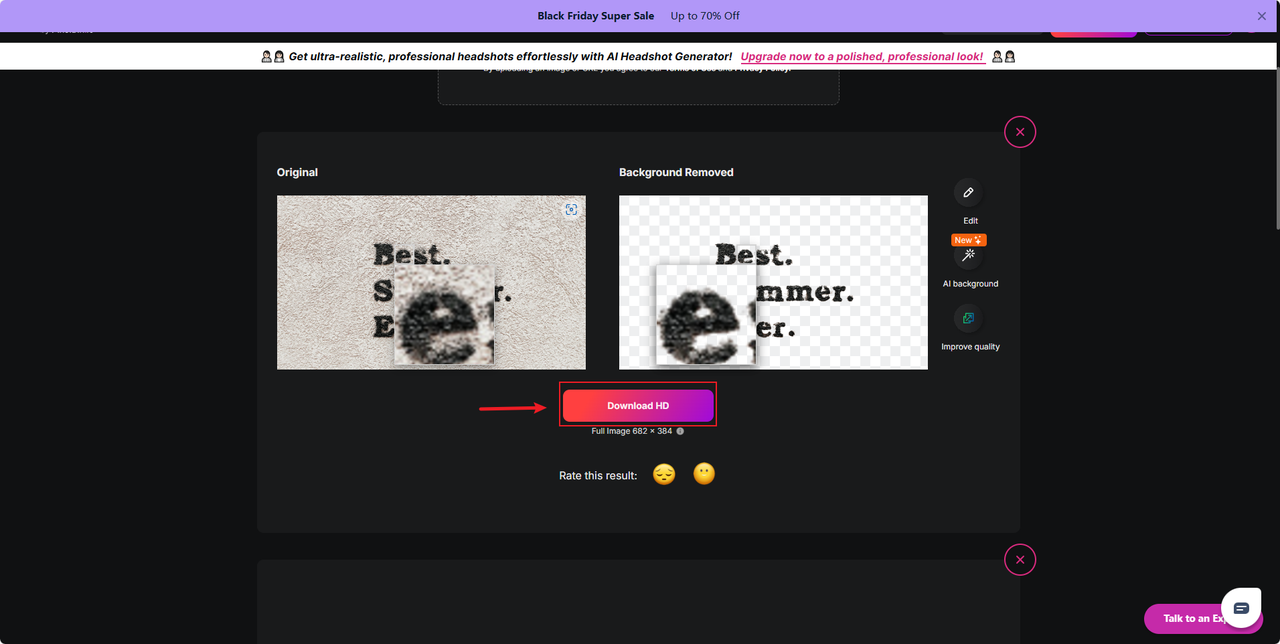1280x644 pixels.
Task: Dismiss the second result card below
Action: (1020, 560)
